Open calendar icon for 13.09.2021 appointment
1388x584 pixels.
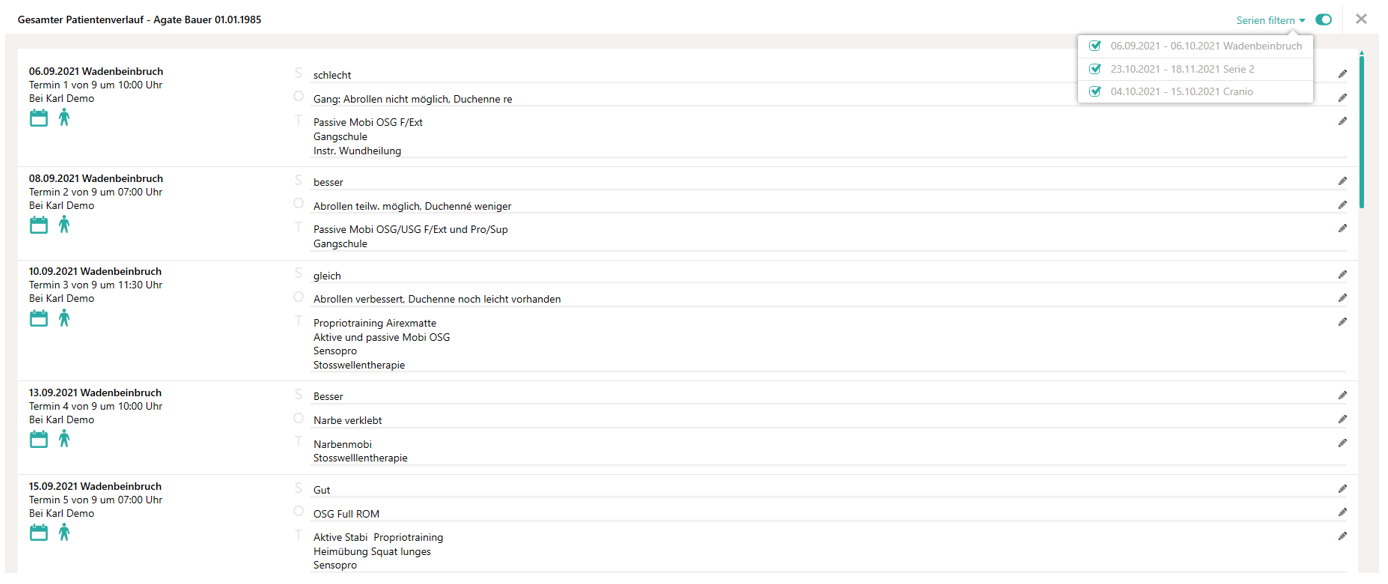click(38, 439)
